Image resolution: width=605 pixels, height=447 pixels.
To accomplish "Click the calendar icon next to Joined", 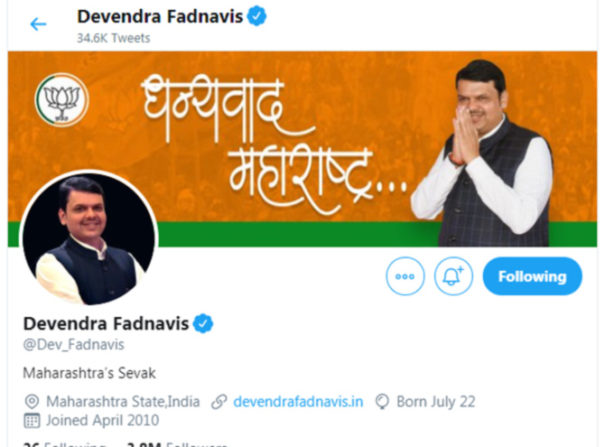I will 32,420.
